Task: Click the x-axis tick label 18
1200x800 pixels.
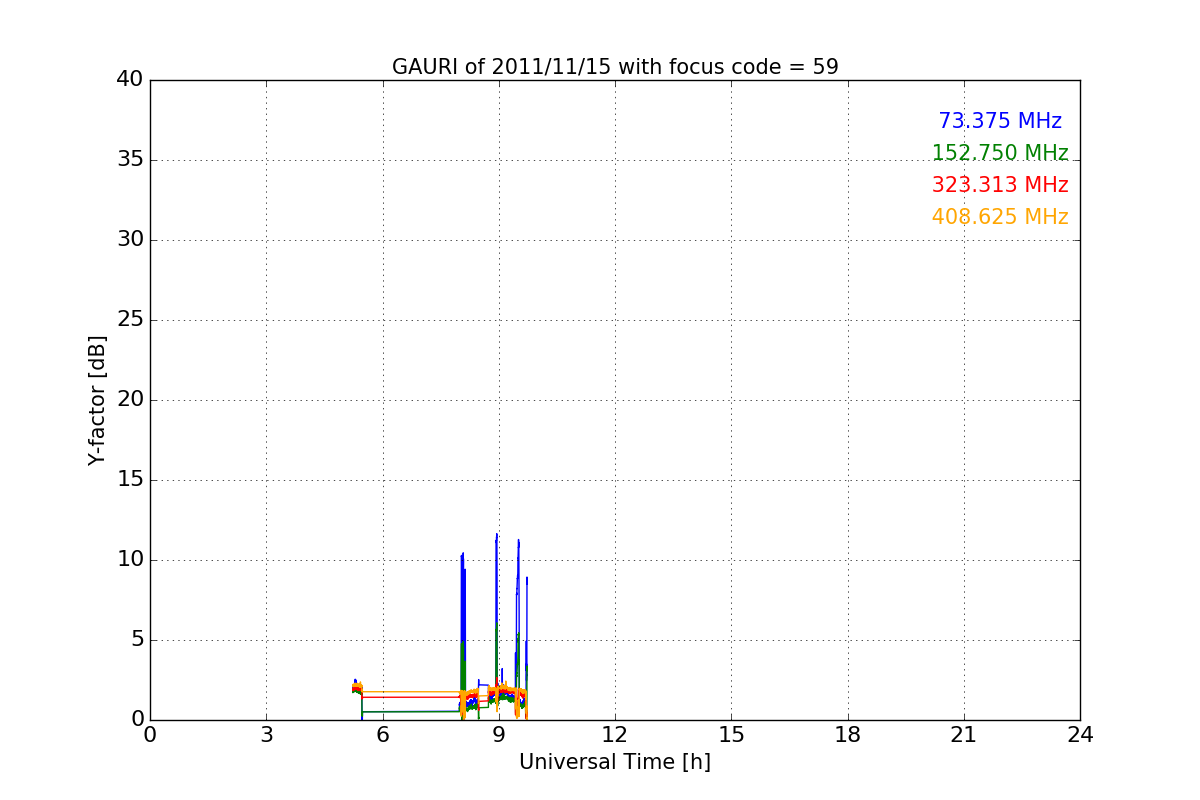Action: (848, 735)
